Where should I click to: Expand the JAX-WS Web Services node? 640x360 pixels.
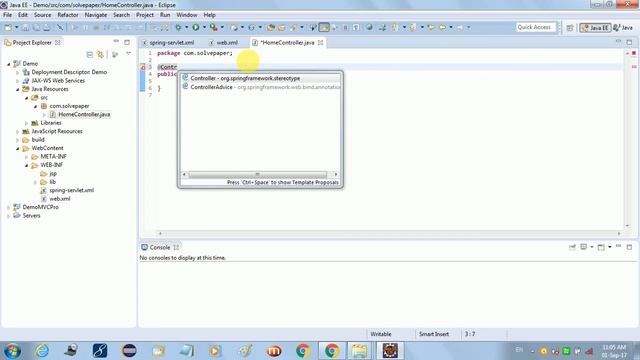click(x=18, y=81)
